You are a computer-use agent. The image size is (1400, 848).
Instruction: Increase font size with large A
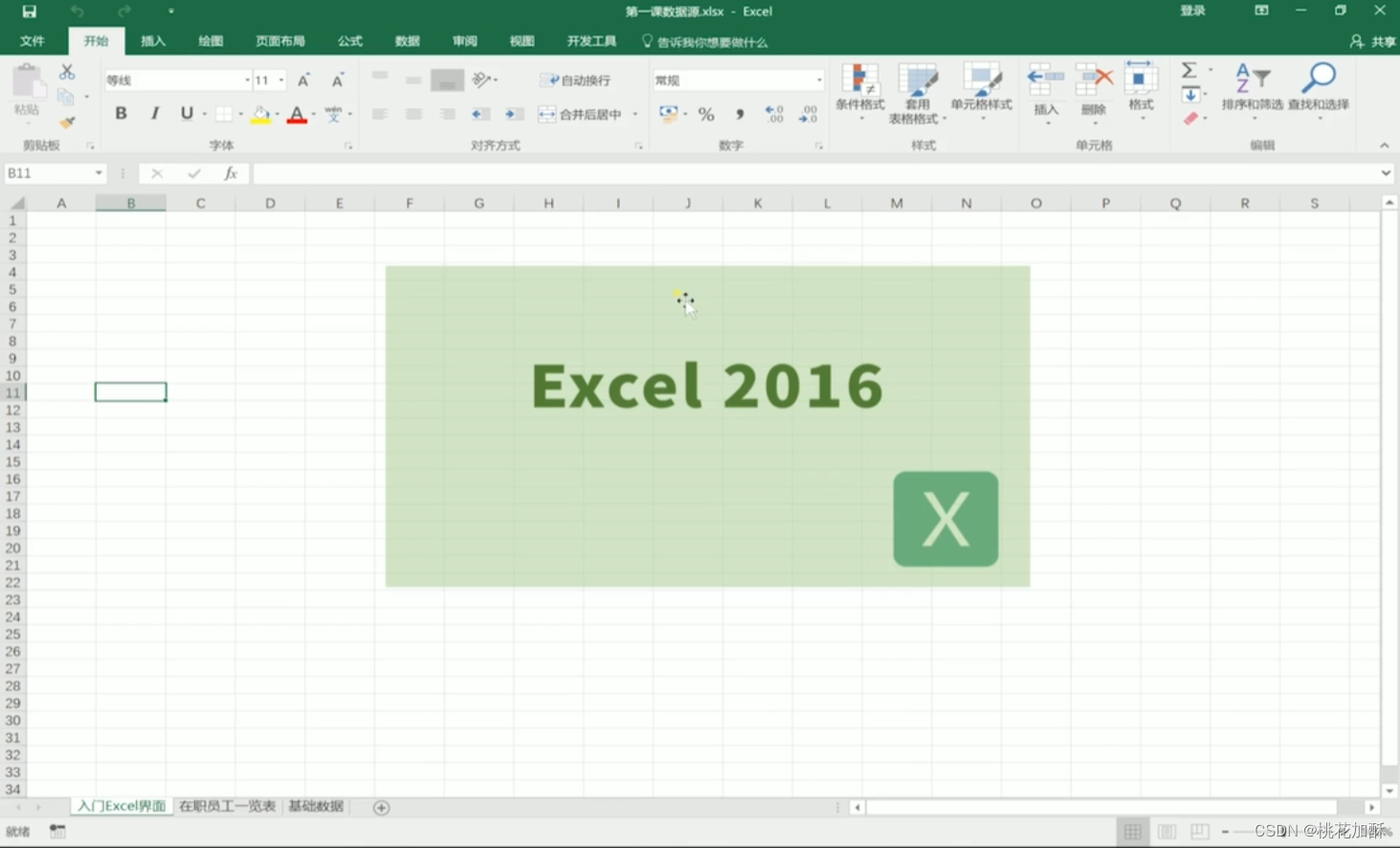(x=303, y=80)
